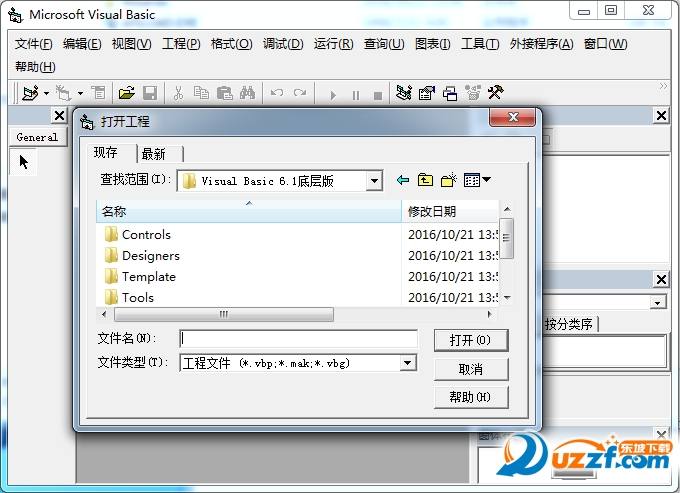Select the Designers folder
Viewport: 680px width, 493px height.
point(142,256)
